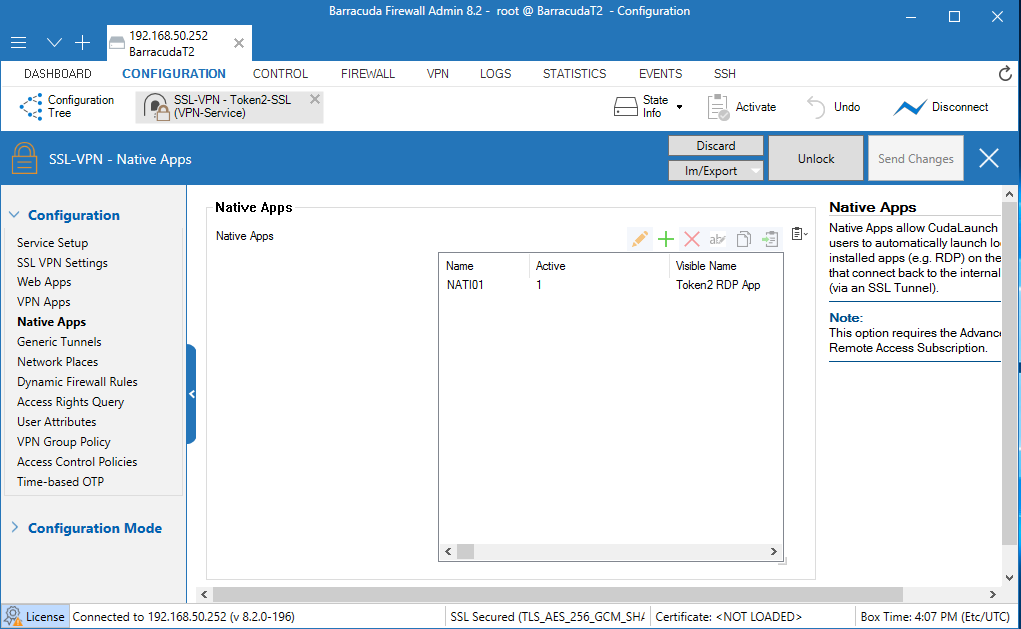Close the SSL-VPN Token2-SSL config tab
Image resolution: width=1021 pixels, height=629 pixels.
pos(315,99)
